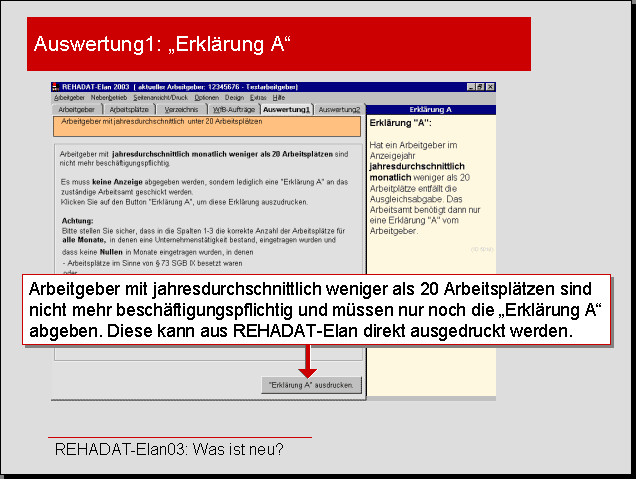Open the Design menu
This screenshot has height=479, width=636.
pos(234,98)
